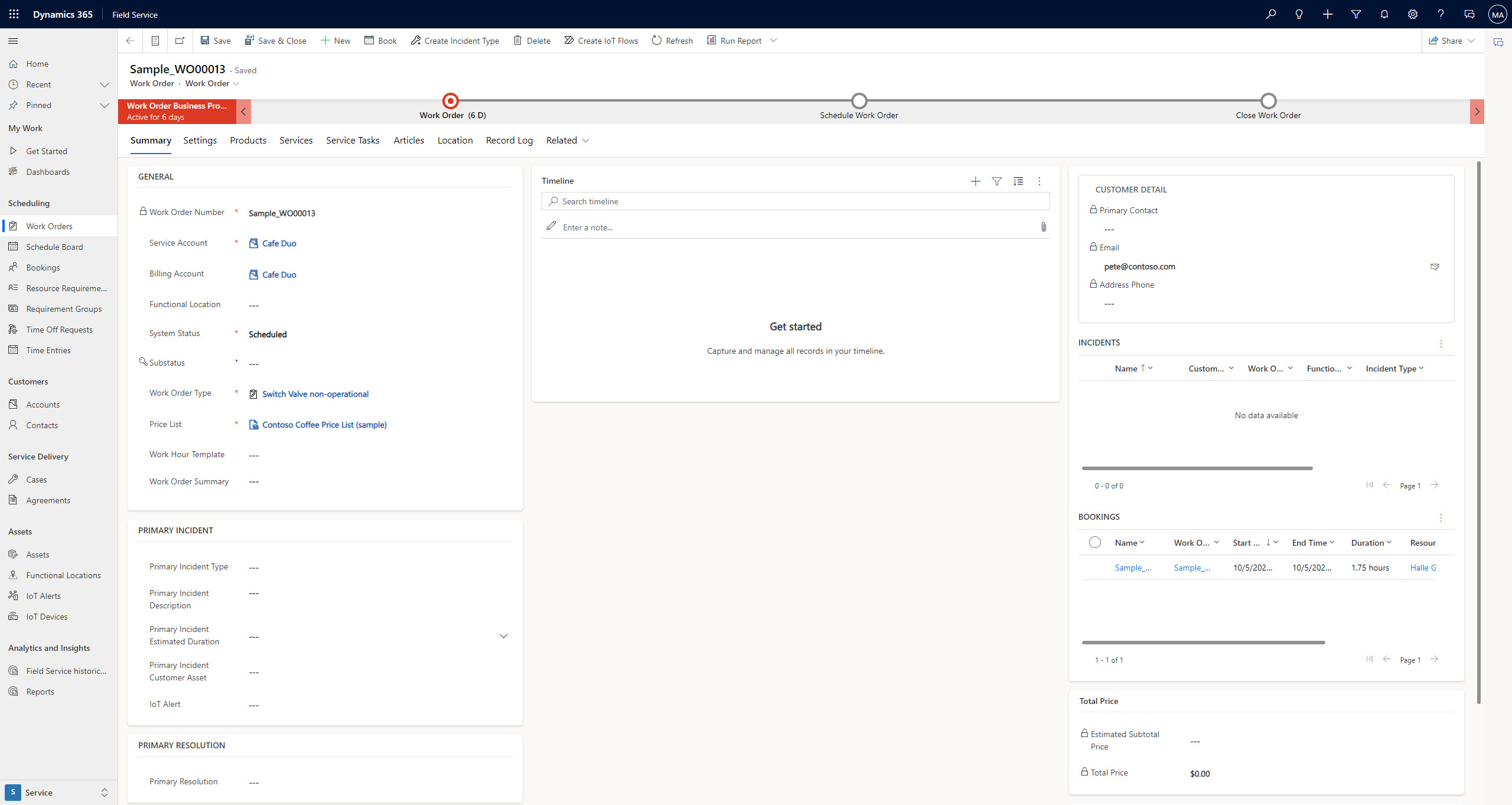Open Primary Incident Estimated Duration dropdown
Screen dimensions: 1512x805
pos(503,636)
